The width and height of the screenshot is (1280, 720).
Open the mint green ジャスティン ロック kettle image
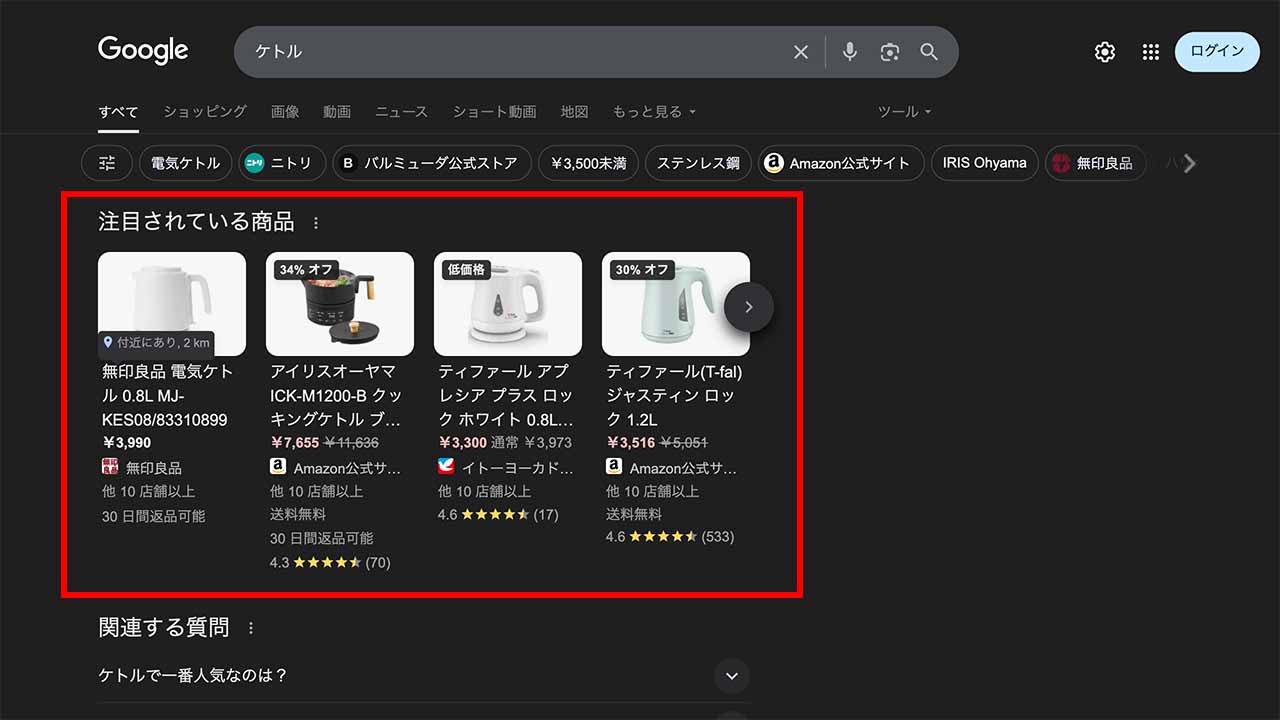pyautogui.click(x=676, y=304)
